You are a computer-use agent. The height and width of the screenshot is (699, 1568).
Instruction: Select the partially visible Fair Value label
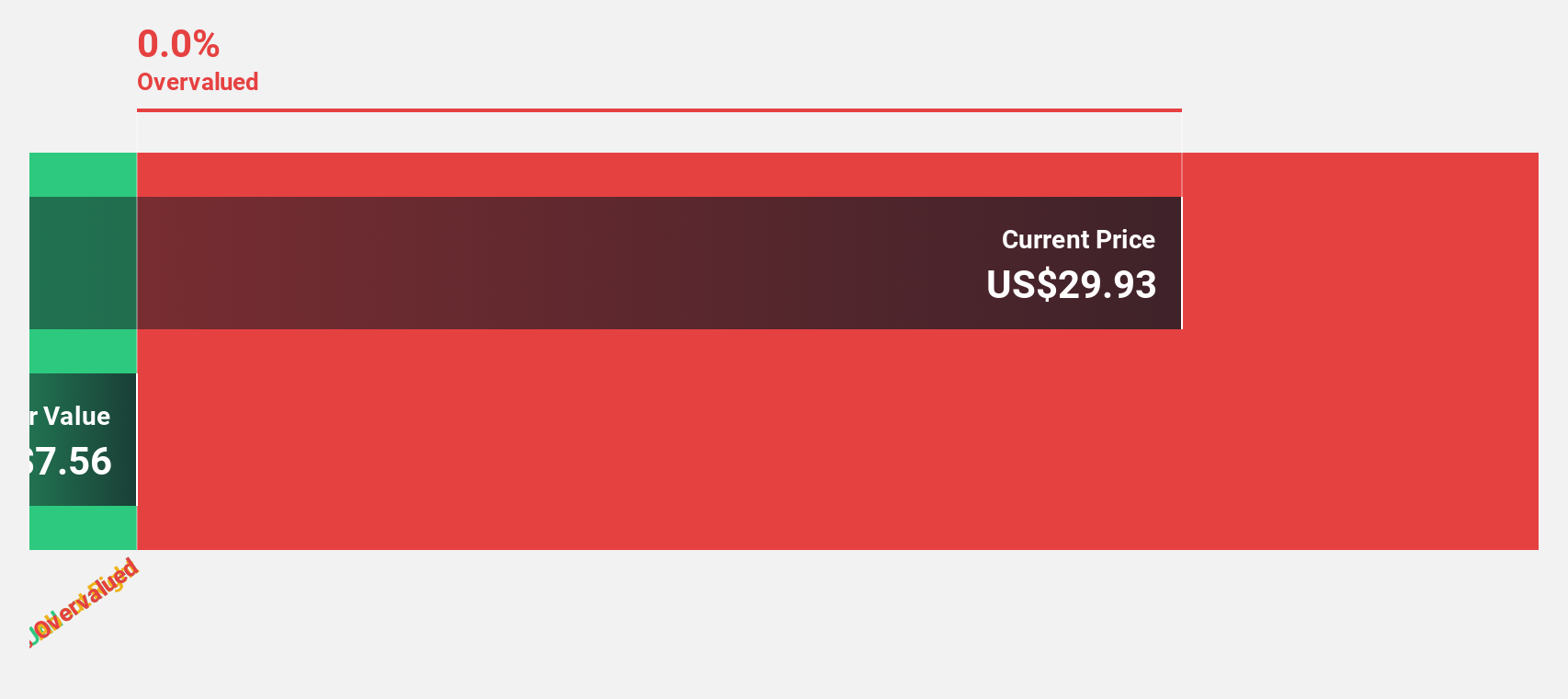tap(70, 416)
